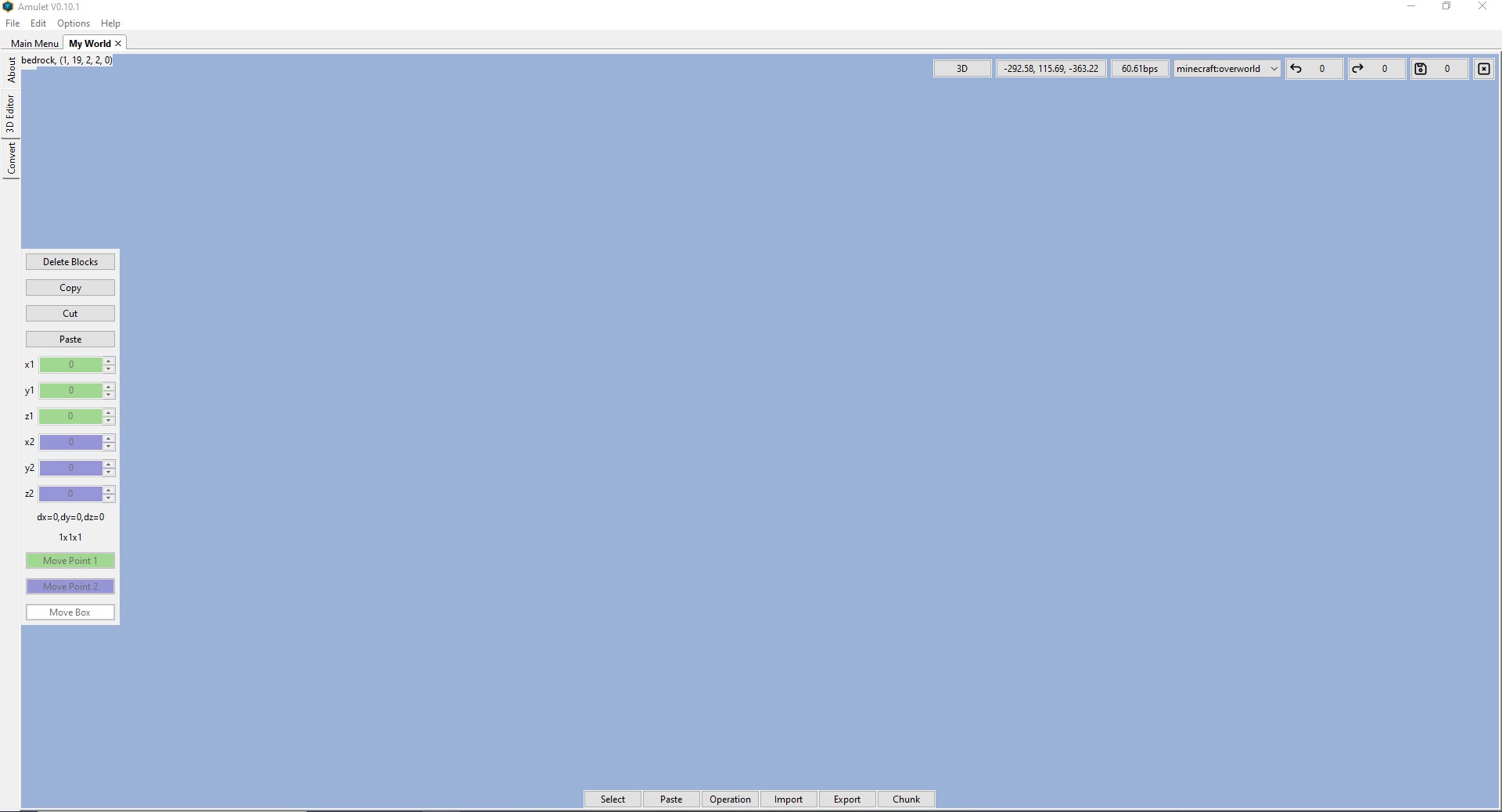The image size is (1502, 812).
Task: Exit the editor via the toolbar close icon
Action: click(1483, 69)
